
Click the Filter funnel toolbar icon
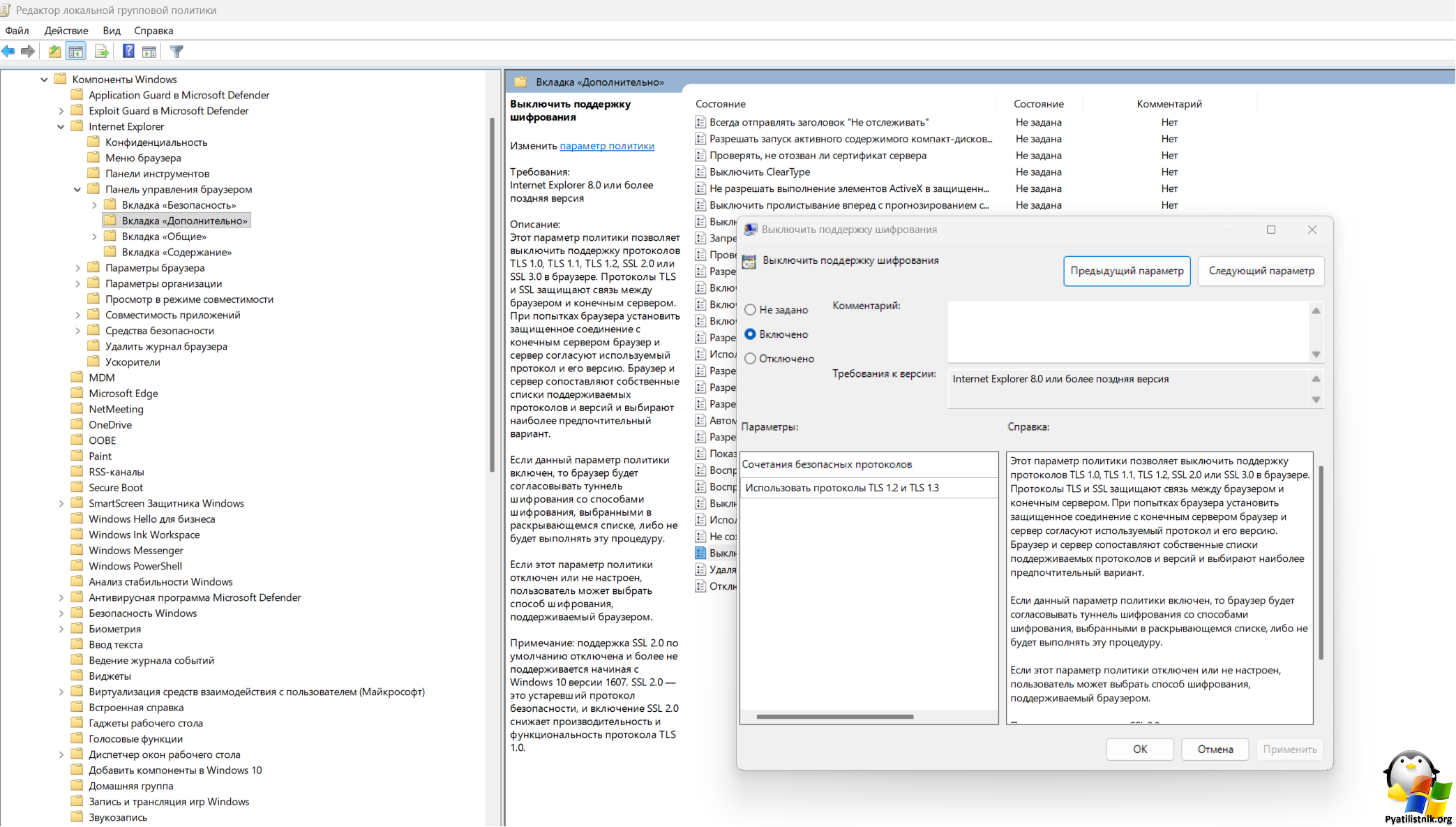click(x=177, y=51)
